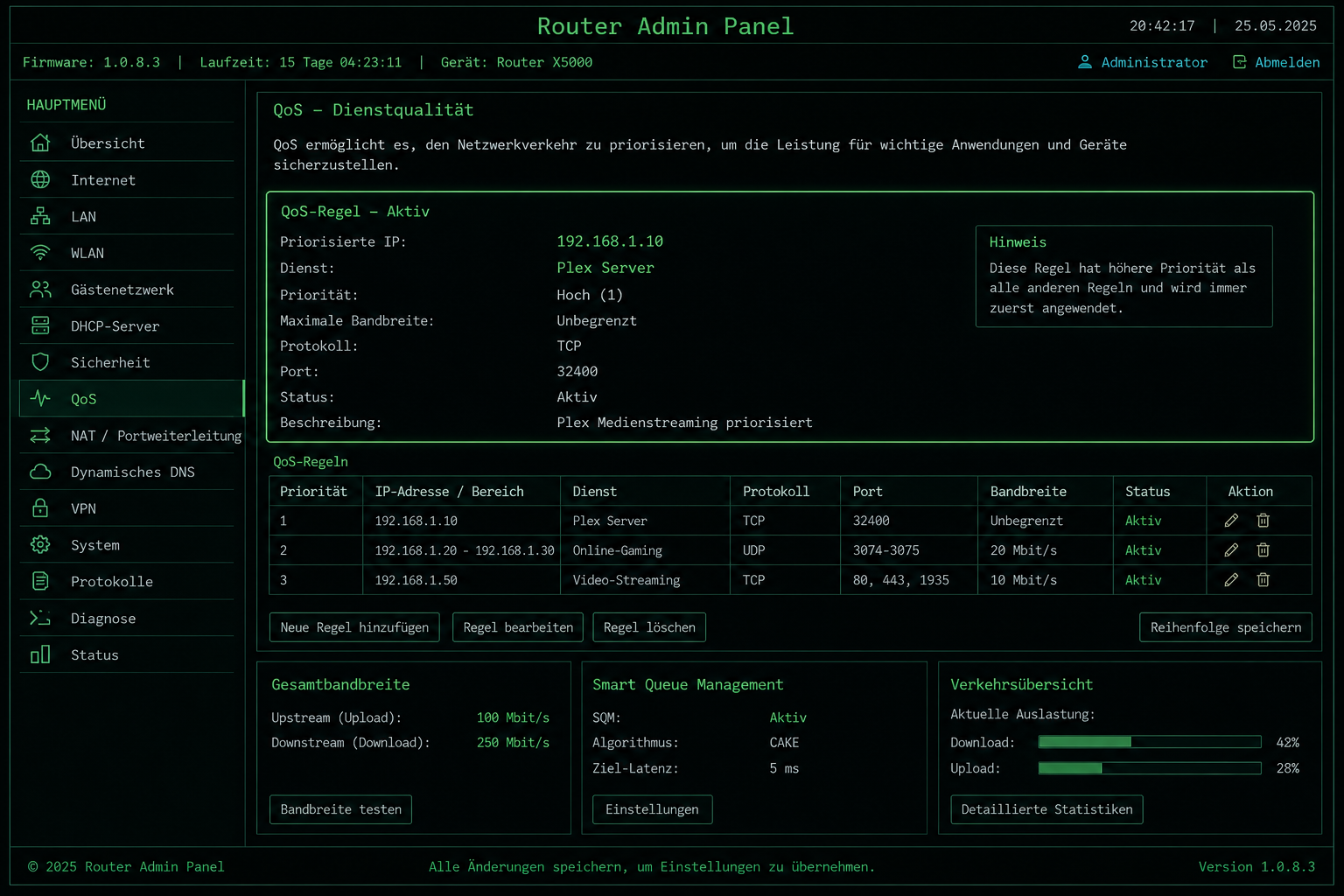Click the Firmware: 1.0.8.3 header text
The image size is (1344, 896).
click(91, 62)
